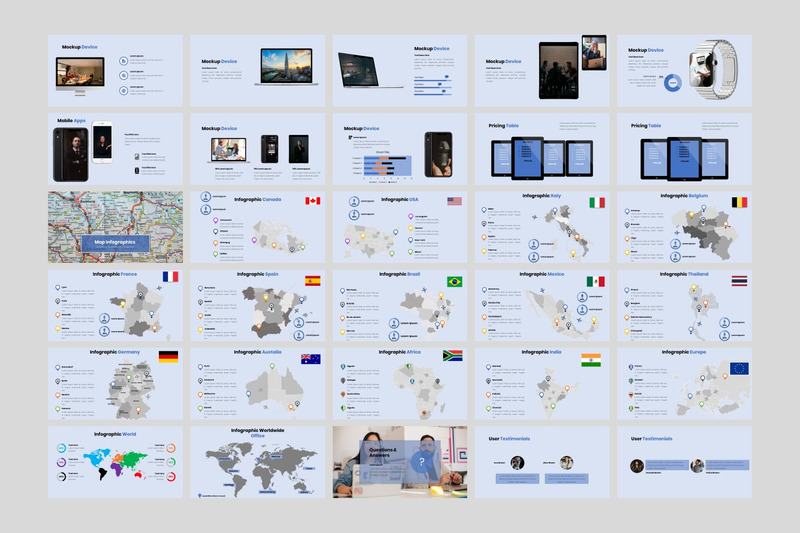This screenshot has width=800, height=533.
Task: Click the "Infographic World" title text
Action: click(115, 434)
